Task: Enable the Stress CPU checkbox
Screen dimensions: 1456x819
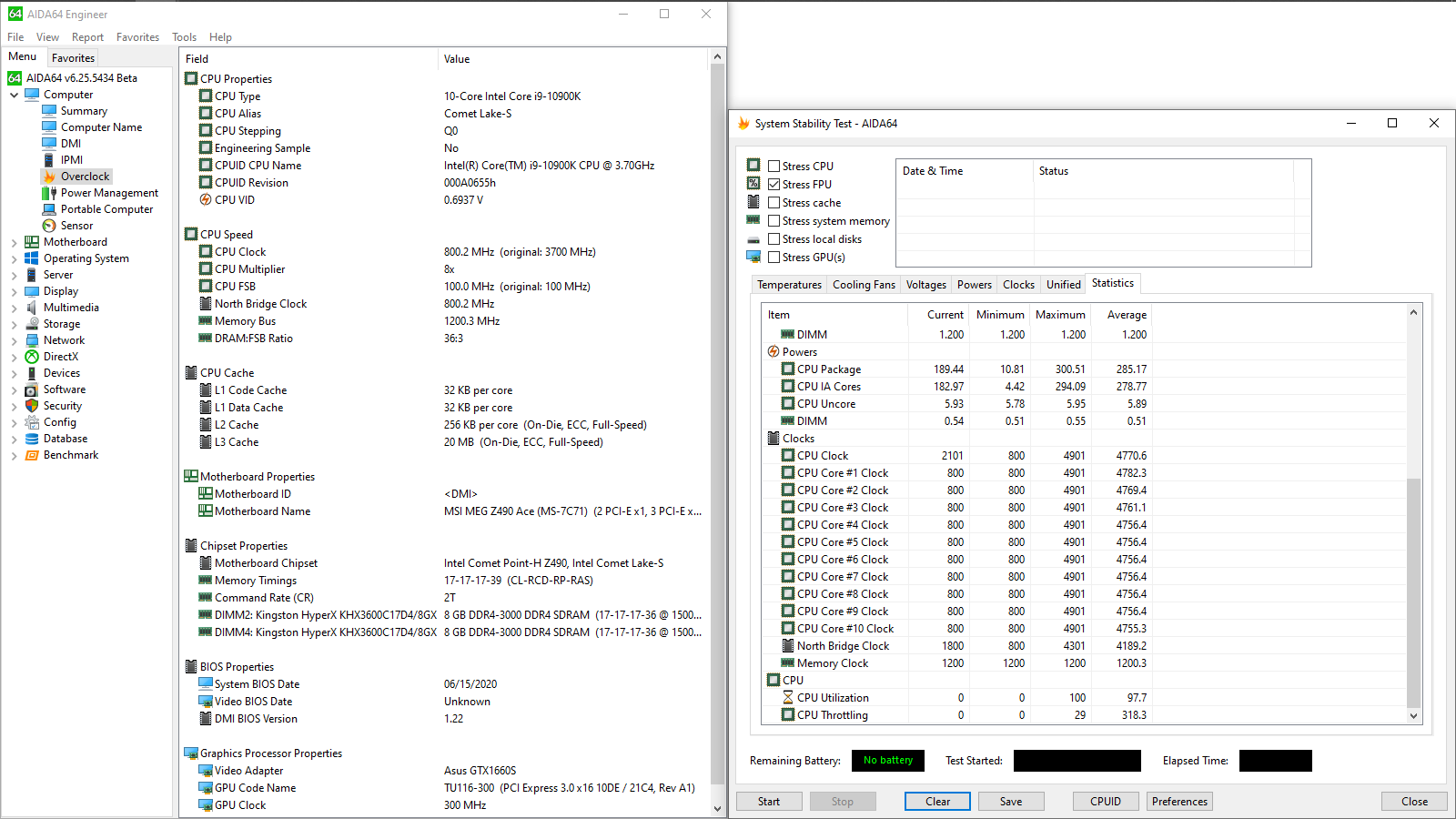Action: [x=773, y=167]
